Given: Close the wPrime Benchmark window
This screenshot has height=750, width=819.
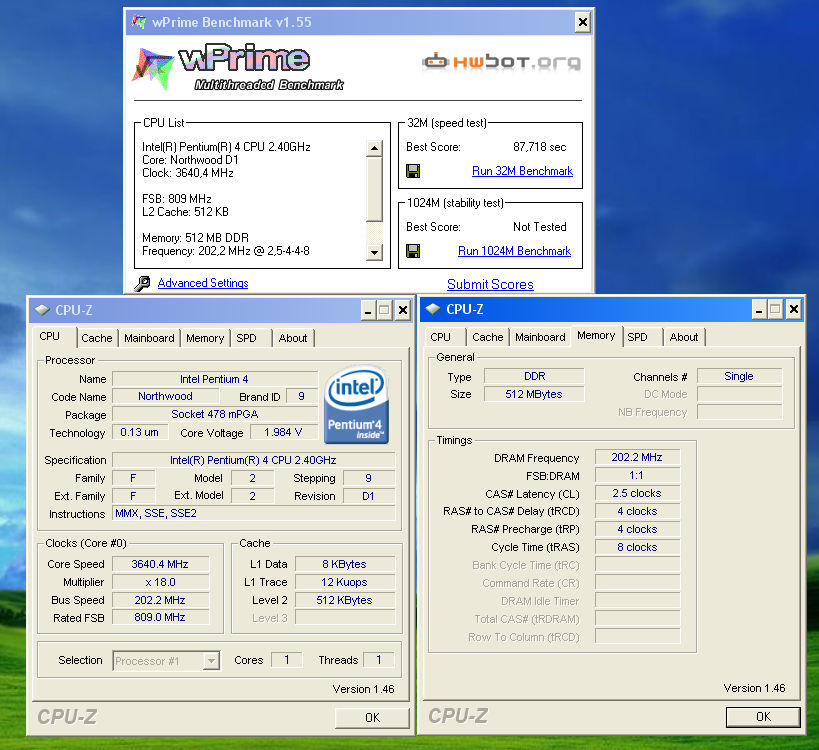Looking at the screenshot, I should (582, 22).
